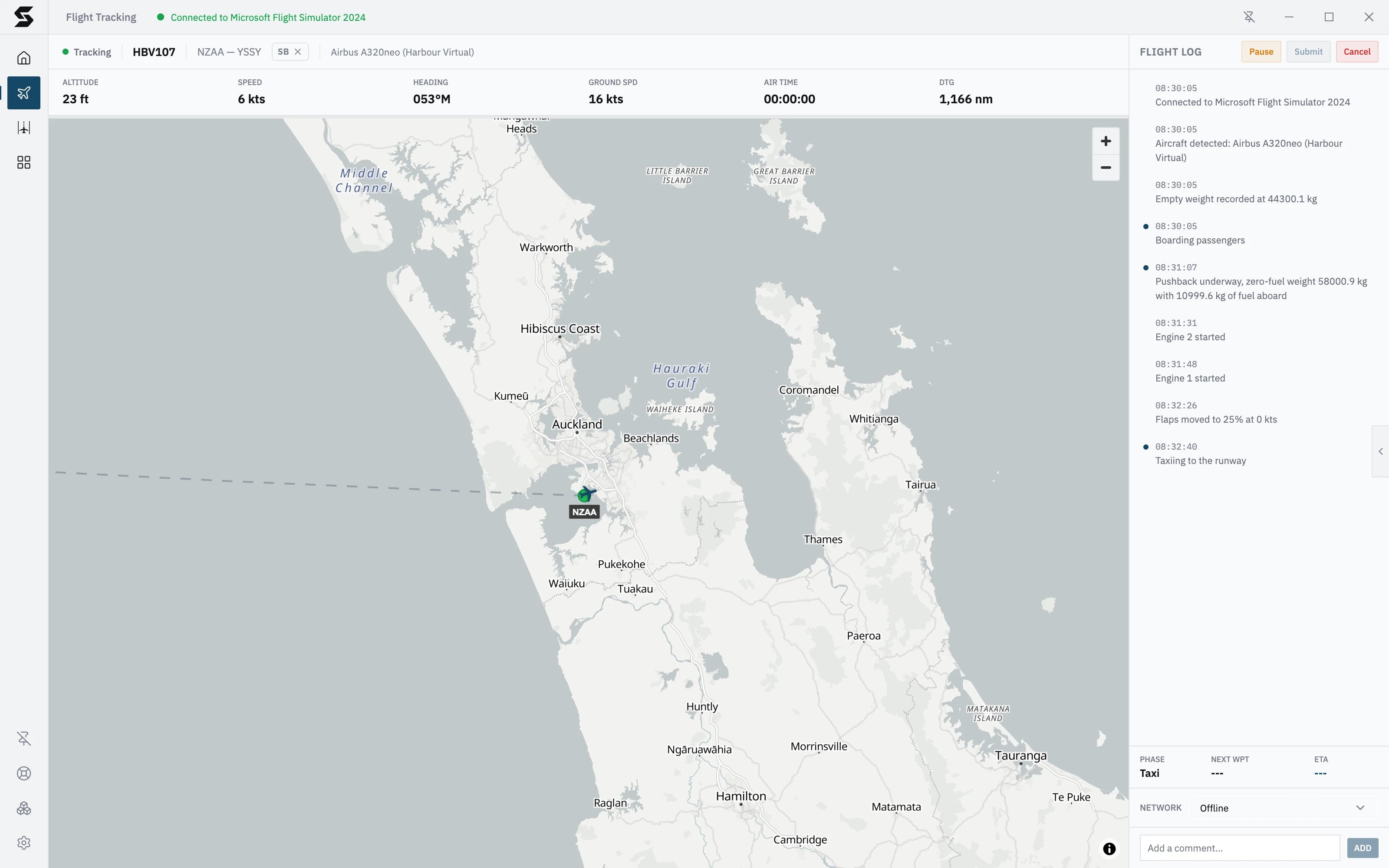Image resolution: width=1389 pixels, height=868 pixels.
Task: Click the app logo at top left
Action: tap(23, 16)
